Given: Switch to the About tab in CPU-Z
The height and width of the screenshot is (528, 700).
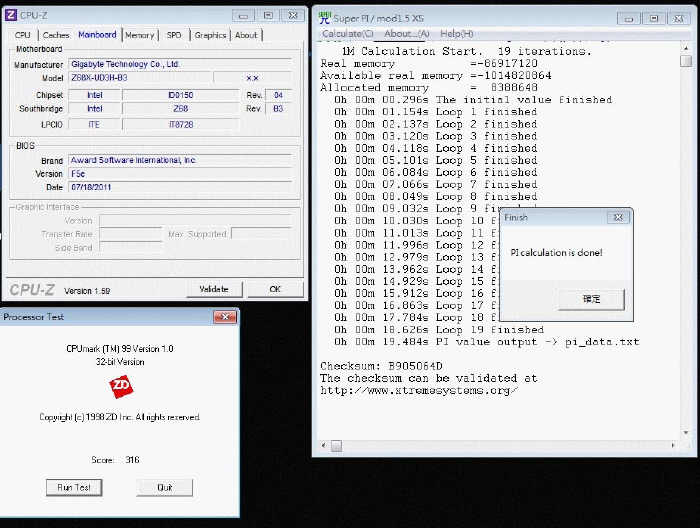Looking at the screenshot, I should tap(246, 35).
